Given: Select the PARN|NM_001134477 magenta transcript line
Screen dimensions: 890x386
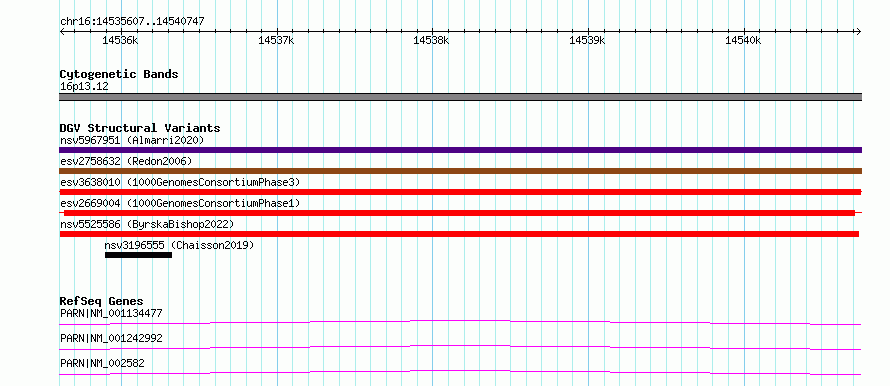Looking at the screenshot, I should pos(460,322).
